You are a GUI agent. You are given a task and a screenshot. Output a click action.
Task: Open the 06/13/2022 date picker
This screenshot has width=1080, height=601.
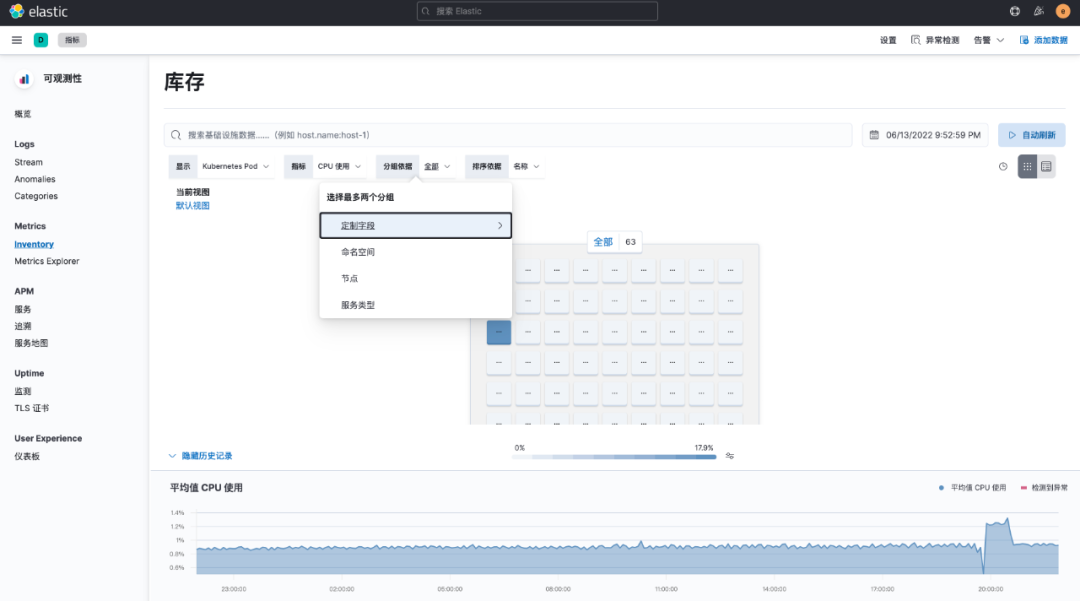[x=925, y=135]
